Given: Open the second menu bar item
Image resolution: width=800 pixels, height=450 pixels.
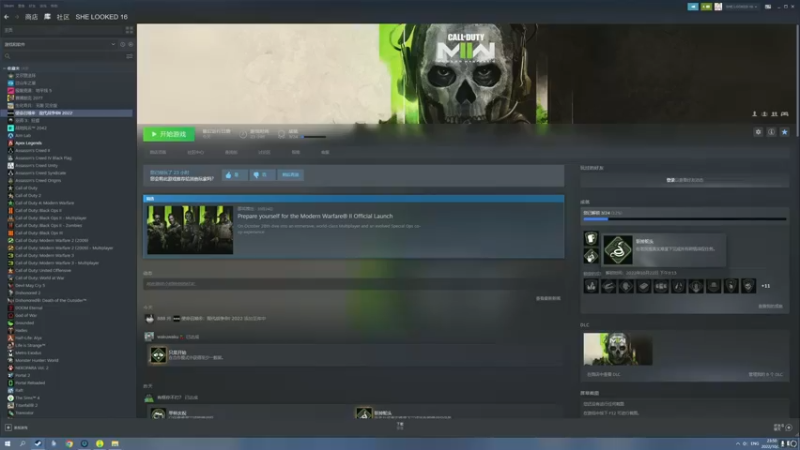Looking at the screenshot, I should click(x=21, y=6).
